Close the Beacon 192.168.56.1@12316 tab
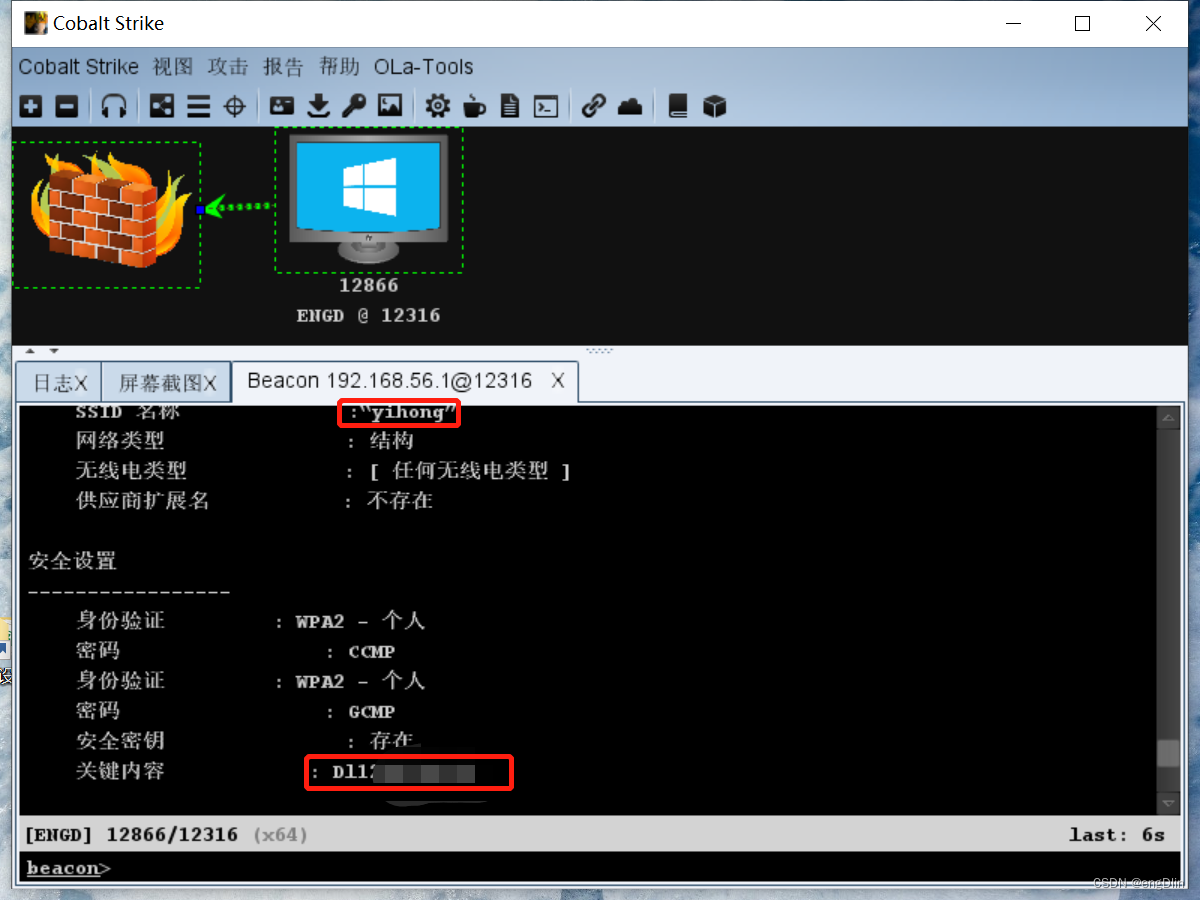The image size is (1200, 900). [x=558, y=381]
